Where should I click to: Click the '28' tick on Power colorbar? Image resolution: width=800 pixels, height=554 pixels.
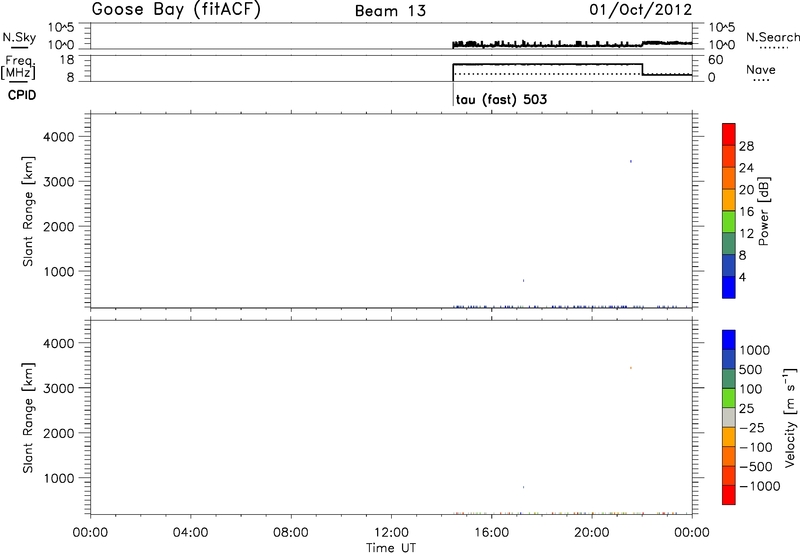point(746,146)
